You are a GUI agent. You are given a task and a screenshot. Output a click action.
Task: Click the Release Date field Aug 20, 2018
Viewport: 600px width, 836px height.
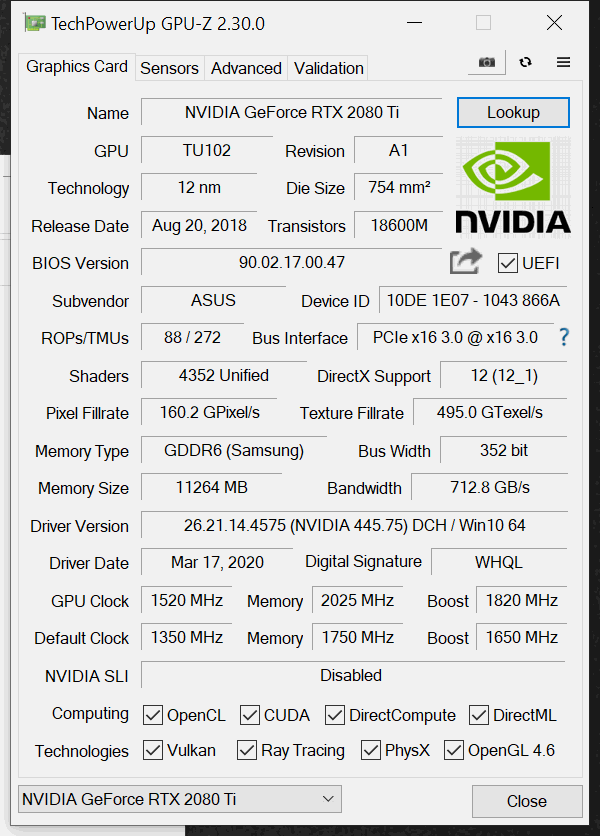point(199,225)
